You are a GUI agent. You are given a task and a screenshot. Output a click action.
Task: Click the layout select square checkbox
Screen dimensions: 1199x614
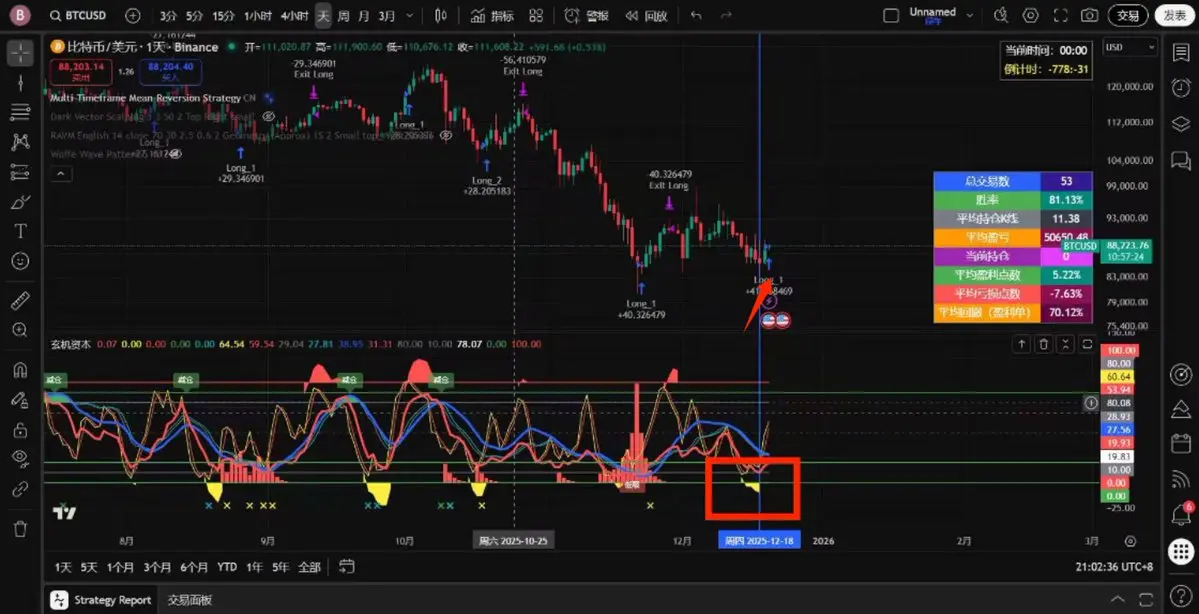tap(890, 15)
